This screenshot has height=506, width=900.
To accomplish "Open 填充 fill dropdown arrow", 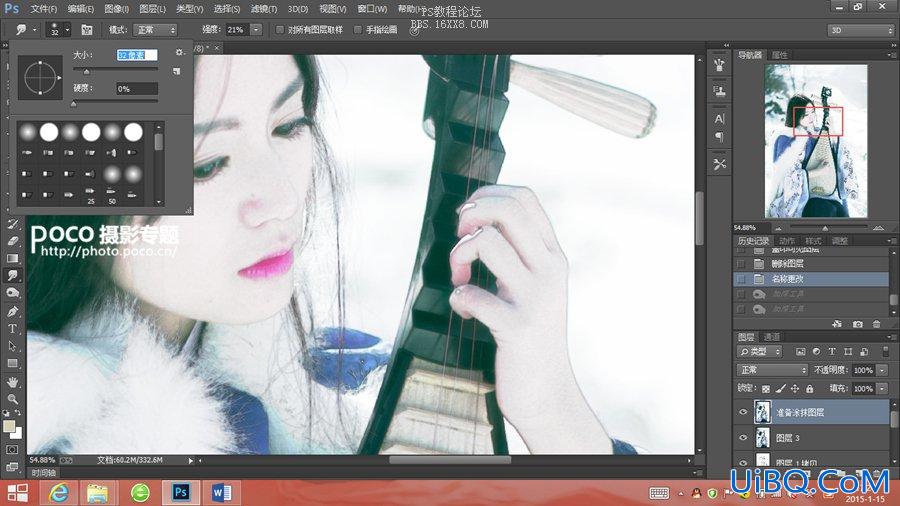I will pos(883,389).
